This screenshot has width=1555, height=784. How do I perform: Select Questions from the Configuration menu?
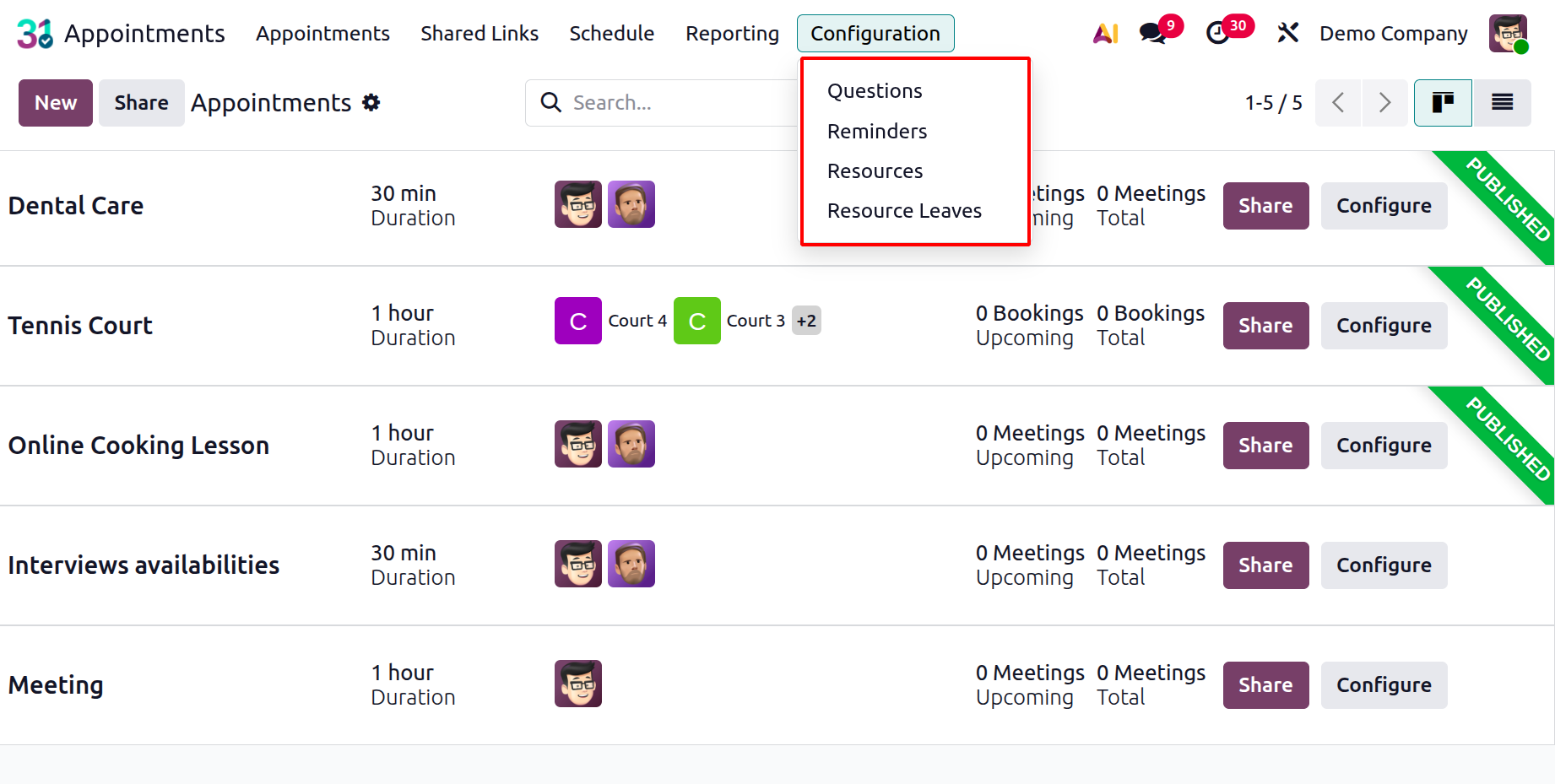tap(875, 90)
